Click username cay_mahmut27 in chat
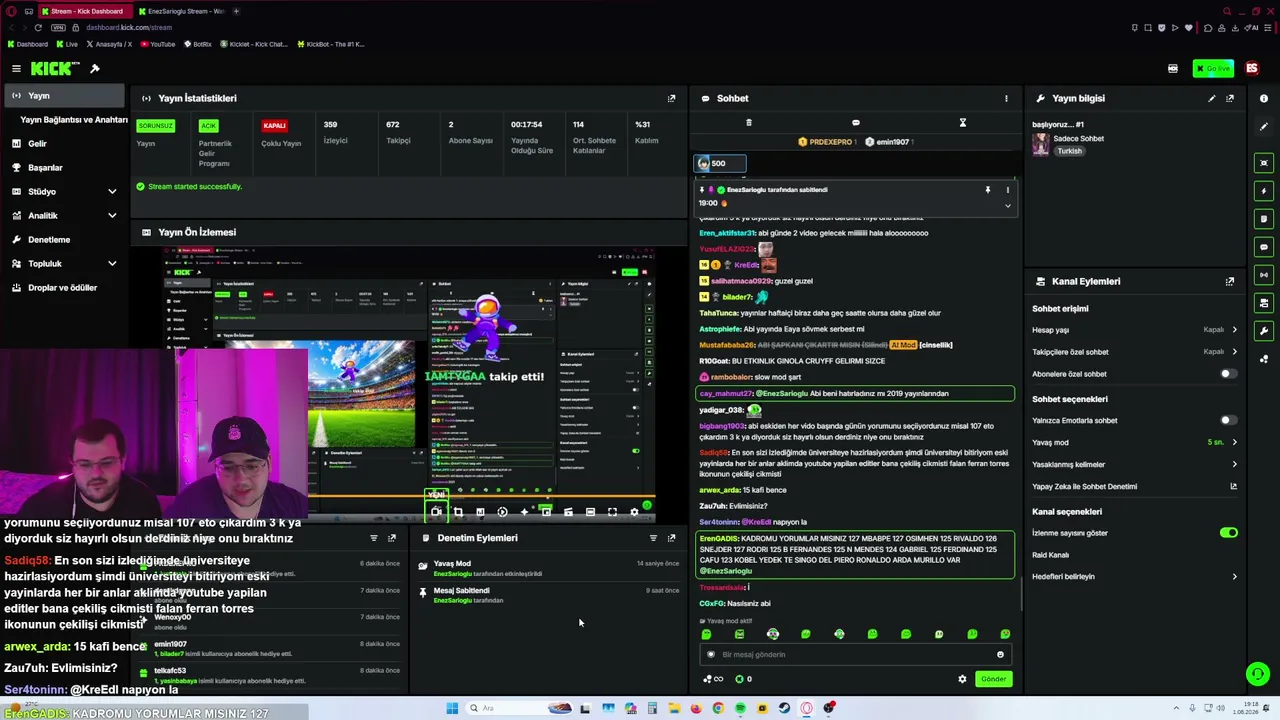1280x720 pixels. pos(725,394)
